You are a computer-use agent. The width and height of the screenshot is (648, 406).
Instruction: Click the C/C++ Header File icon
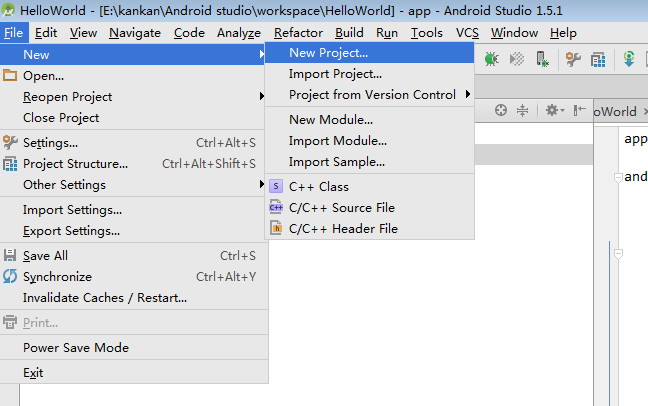tap(276, 228)
